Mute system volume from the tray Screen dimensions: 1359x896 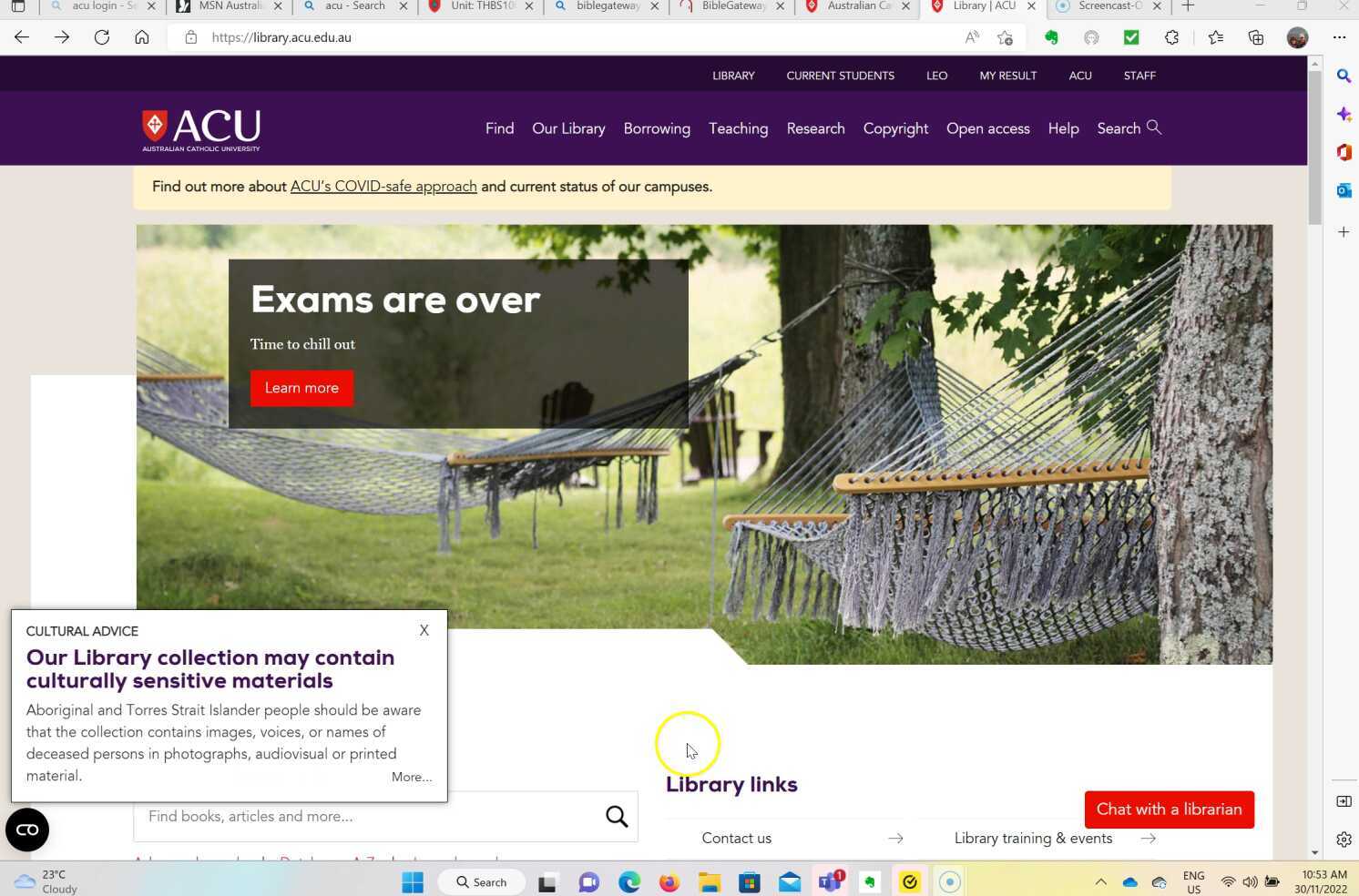click(x=1251, y=881)
